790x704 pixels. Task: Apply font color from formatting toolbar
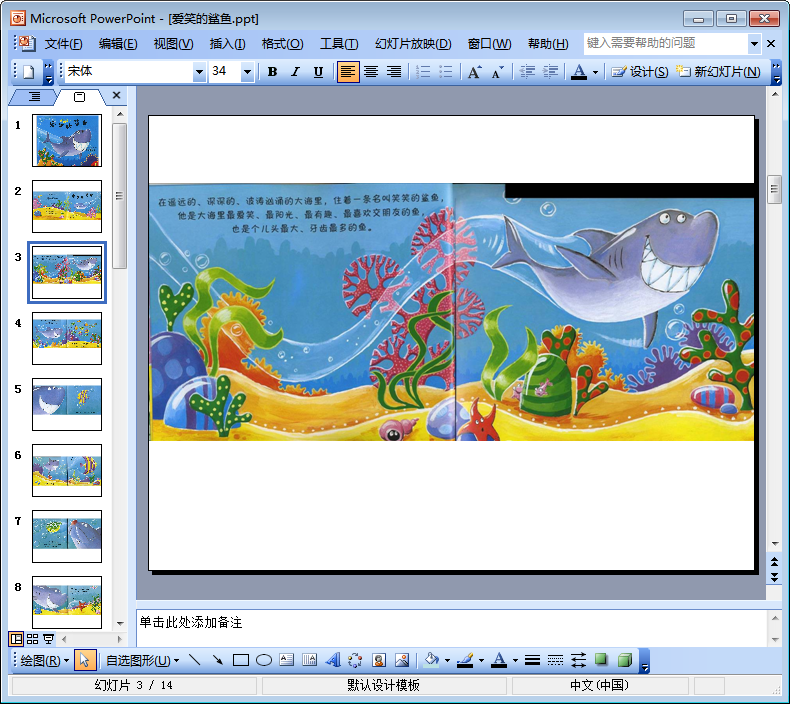[579, 72]
